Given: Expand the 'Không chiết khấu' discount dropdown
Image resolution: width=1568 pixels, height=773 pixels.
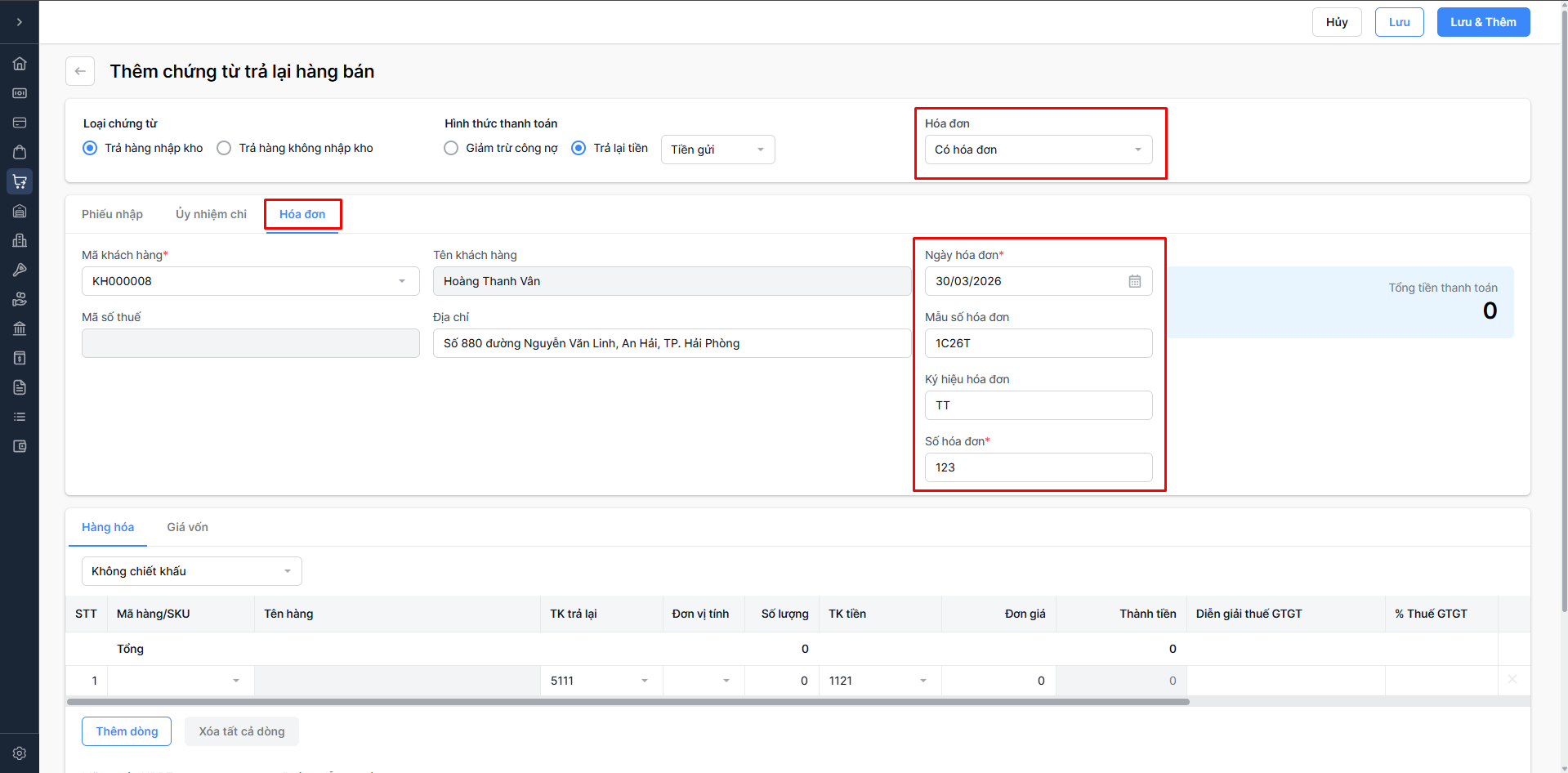Looking at the screenshot, I should [191, 571].
